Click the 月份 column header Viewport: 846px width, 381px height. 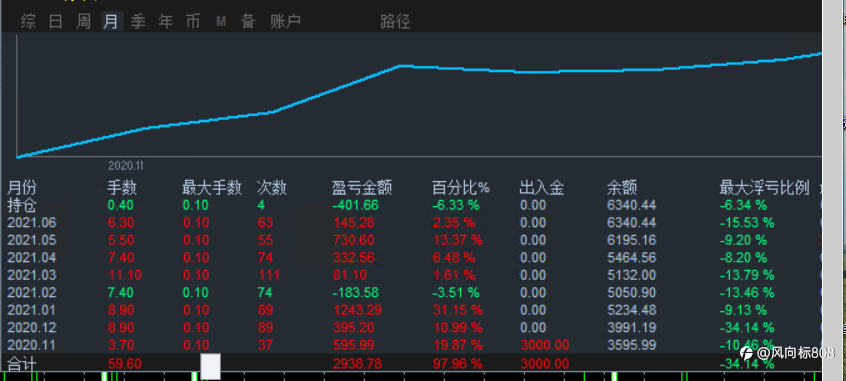[22, 188]
